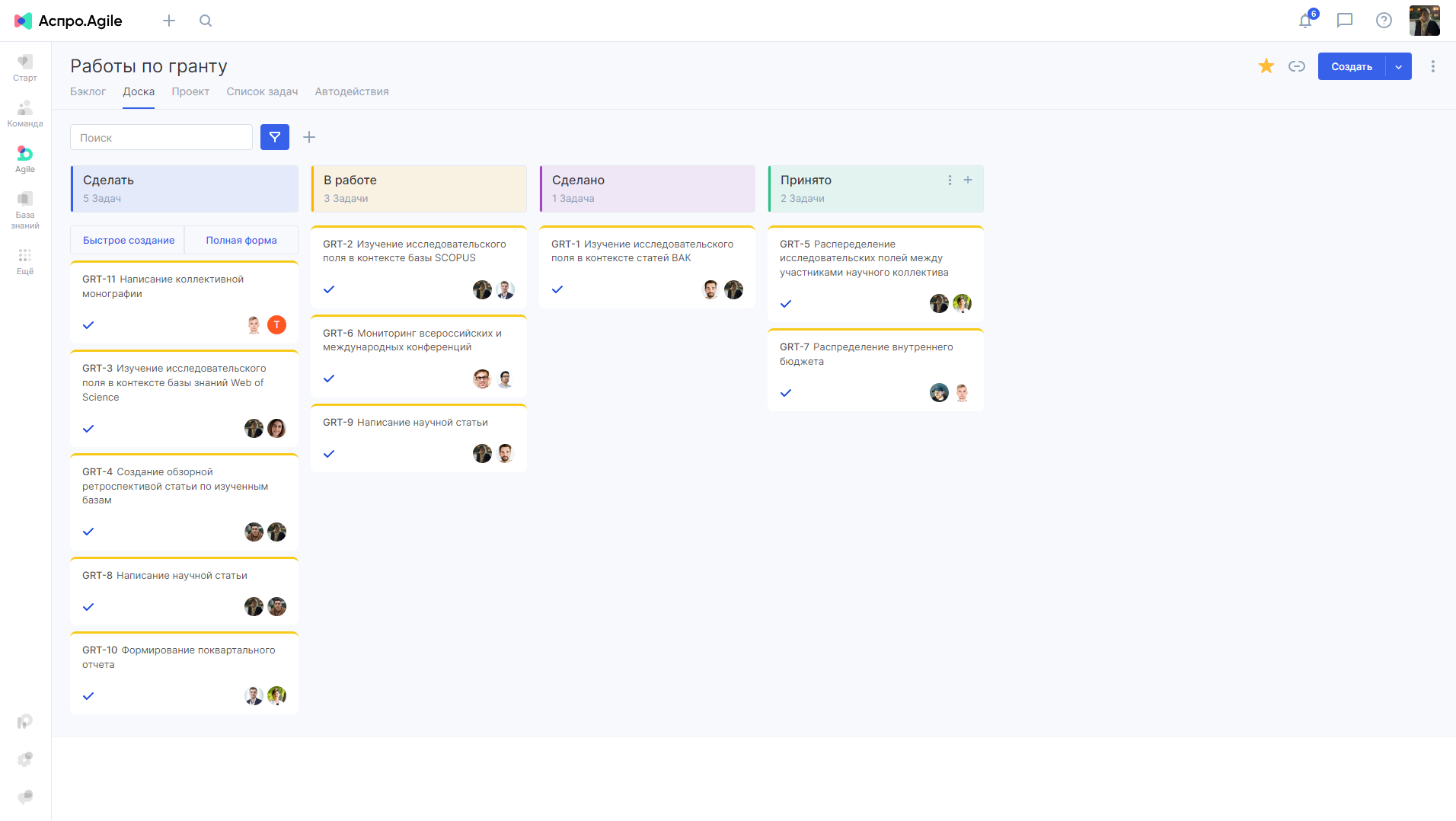
Task: Toggle checkmark on GRT-6 card
Action: (x=329, y=379)
